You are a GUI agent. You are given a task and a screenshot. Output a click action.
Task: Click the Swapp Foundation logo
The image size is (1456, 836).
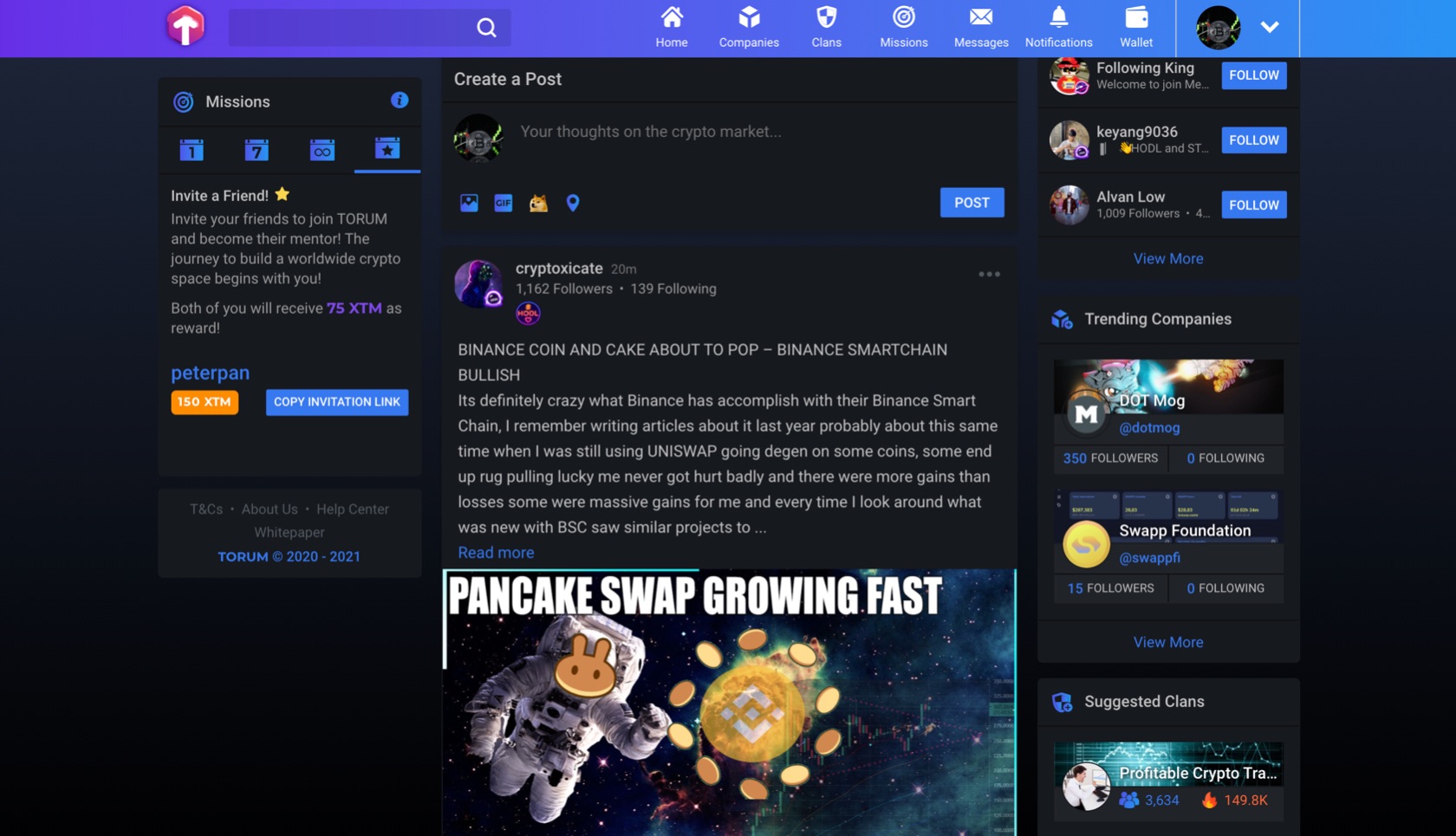[x=1086, y=545]
